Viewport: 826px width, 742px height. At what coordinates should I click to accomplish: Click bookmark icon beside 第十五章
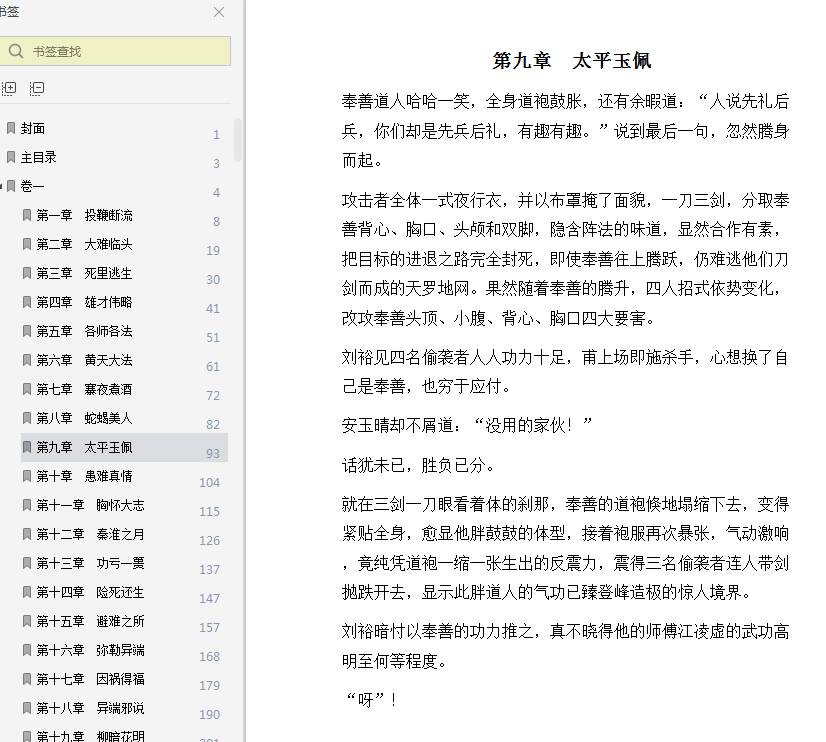coord(27,621)
